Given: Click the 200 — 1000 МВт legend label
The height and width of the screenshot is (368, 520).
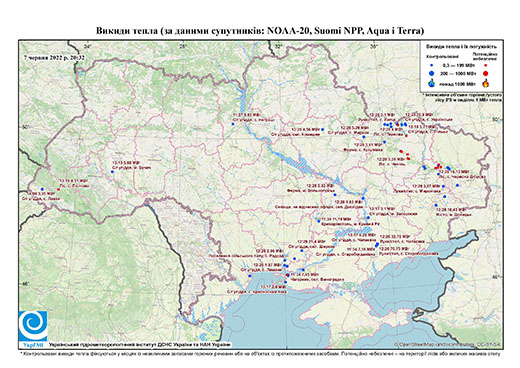Looking at the screenshot, I should point(459,73).
